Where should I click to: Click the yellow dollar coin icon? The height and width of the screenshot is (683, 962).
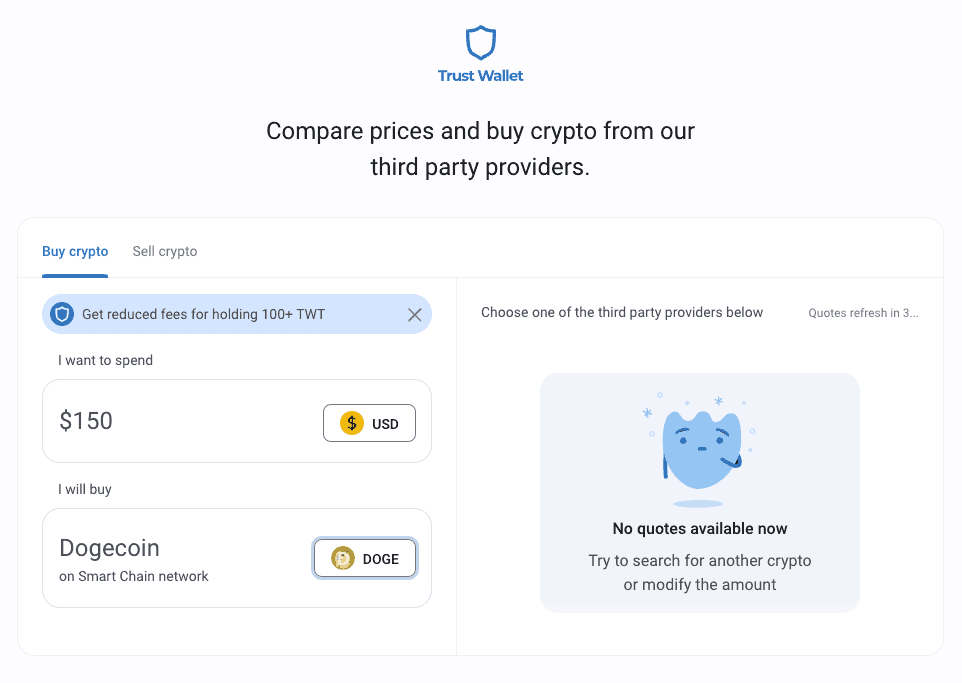(352, 423)
